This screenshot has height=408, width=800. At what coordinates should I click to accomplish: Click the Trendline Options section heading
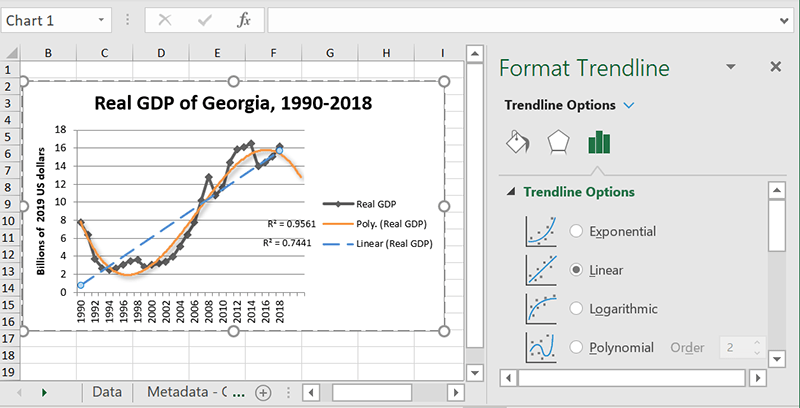tap(579, 192)
